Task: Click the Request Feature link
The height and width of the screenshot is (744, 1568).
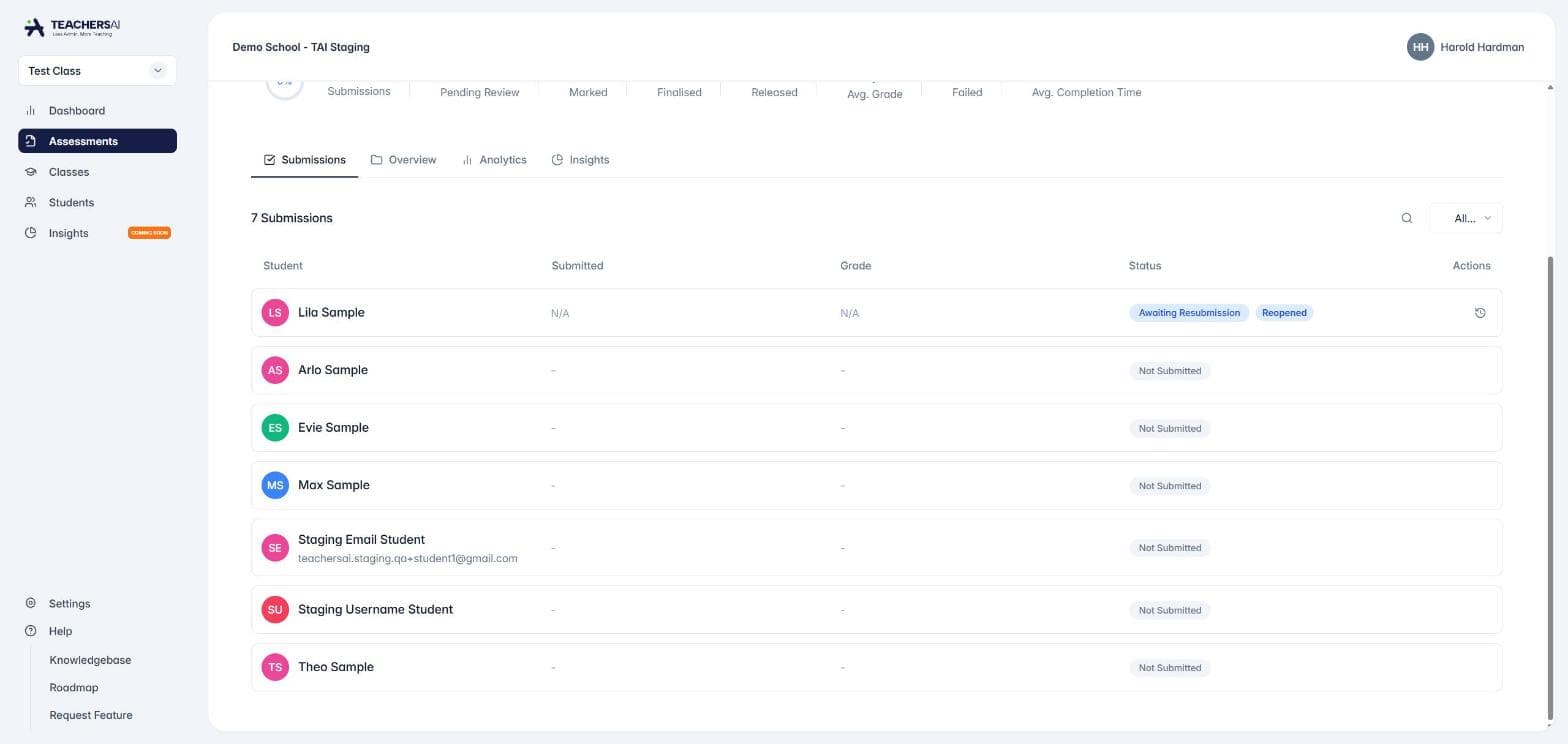Action: pos(91,715)
